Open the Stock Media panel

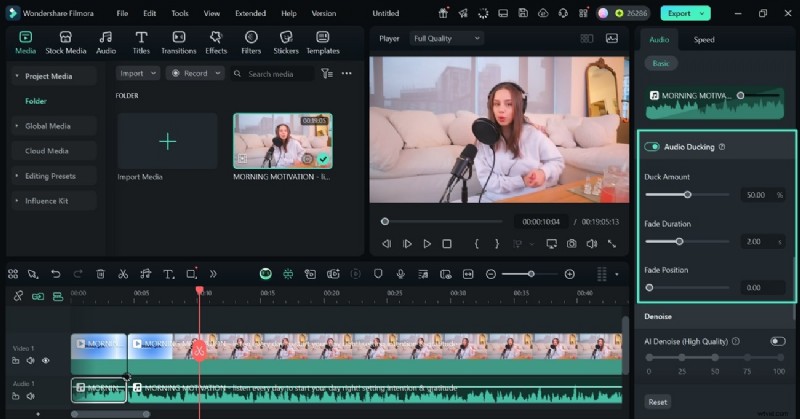tap(66, 42)
